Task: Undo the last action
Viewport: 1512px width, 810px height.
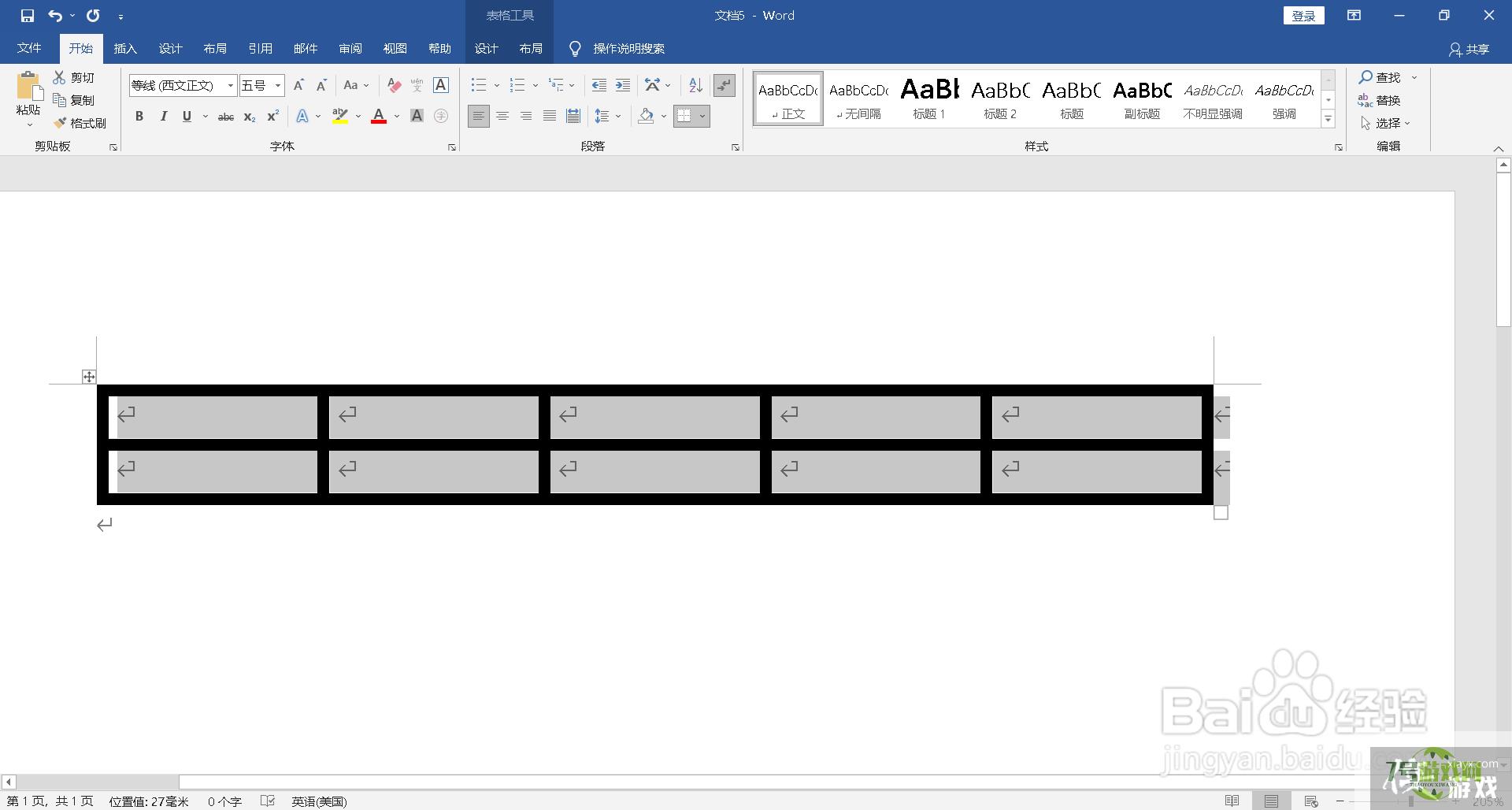Action: tap(55, 16)
